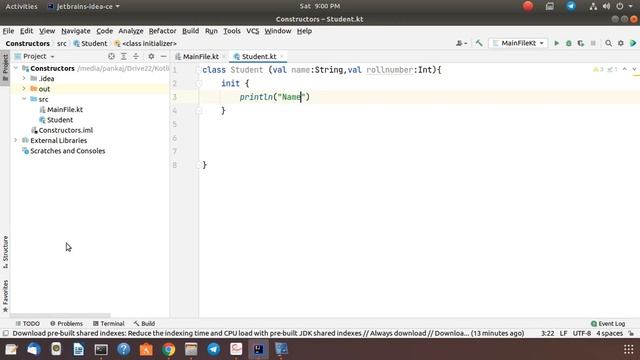640x360 pixels.
Task: Open jetbrains-idea-ce app menu in top bar
Action: coord(84,6)
